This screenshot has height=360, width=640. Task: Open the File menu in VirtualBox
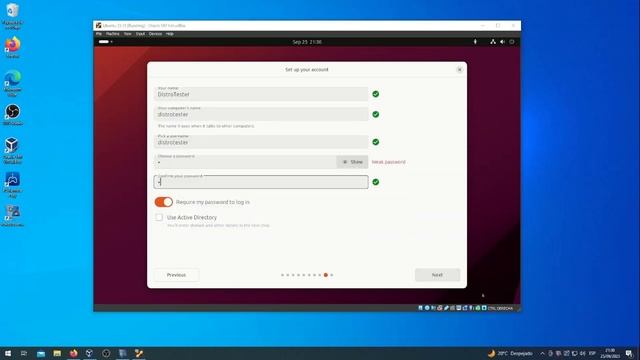click(x=99, y=34)
